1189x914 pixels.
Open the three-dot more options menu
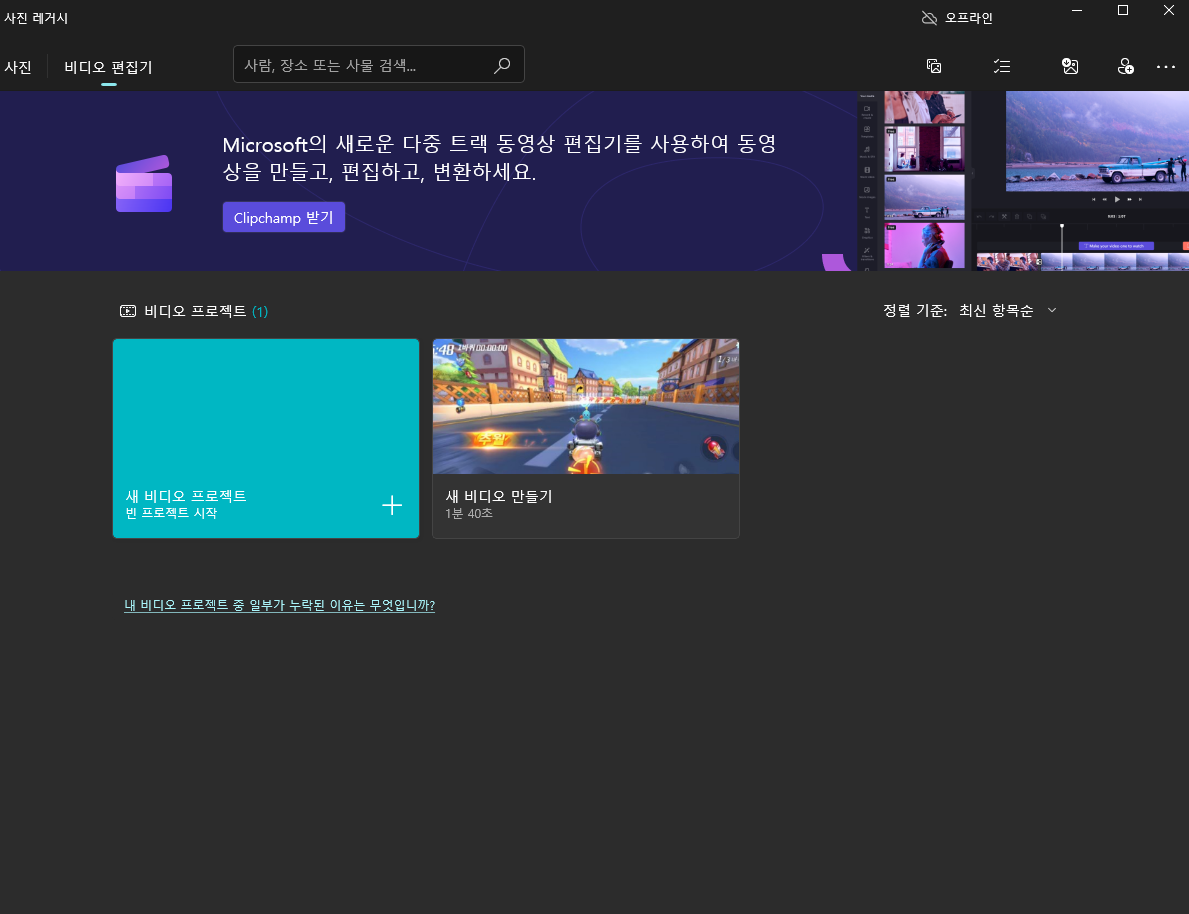[x=1165, y=67]
